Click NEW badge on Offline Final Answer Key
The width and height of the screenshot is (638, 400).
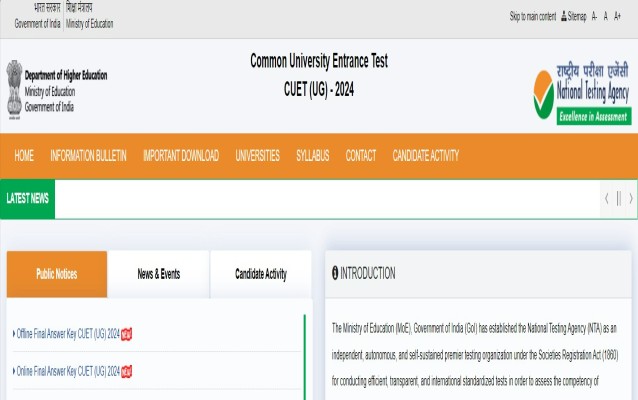(127, 334)
